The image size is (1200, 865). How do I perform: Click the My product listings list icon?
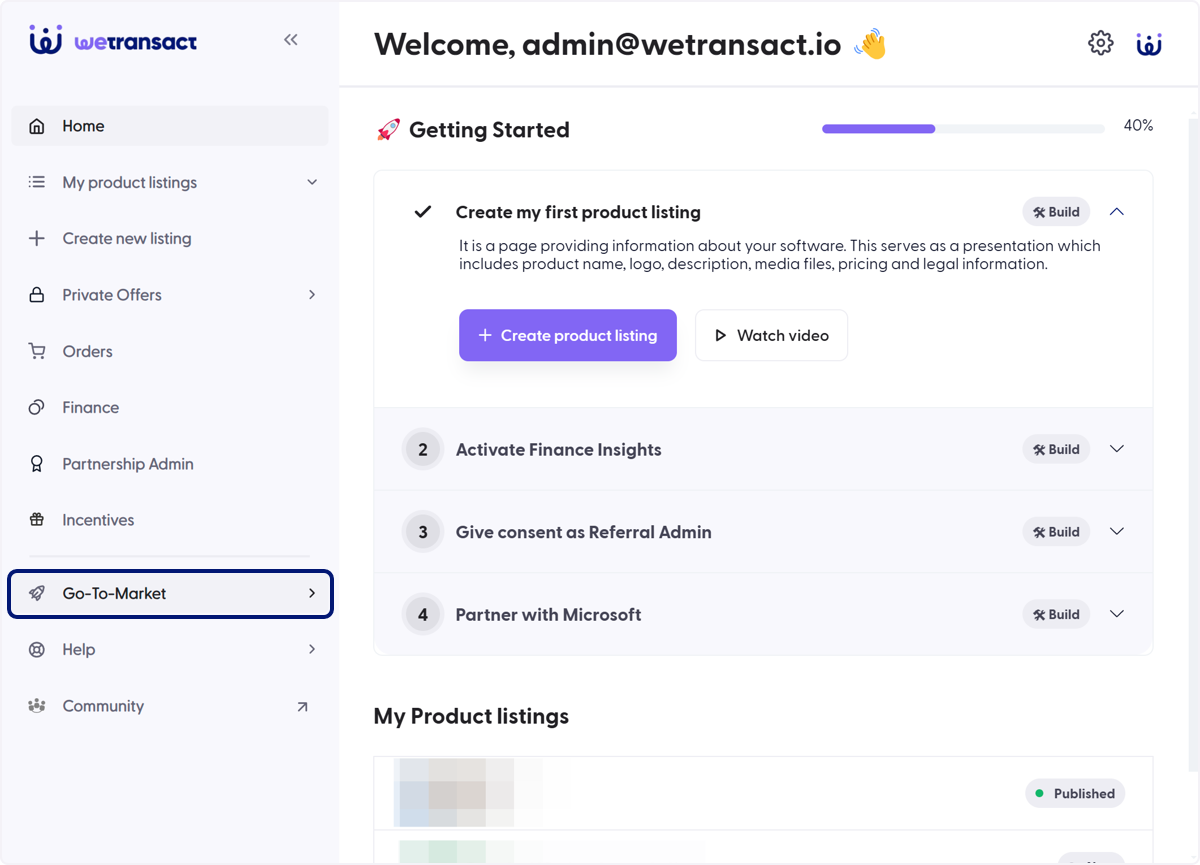point(37,182)
